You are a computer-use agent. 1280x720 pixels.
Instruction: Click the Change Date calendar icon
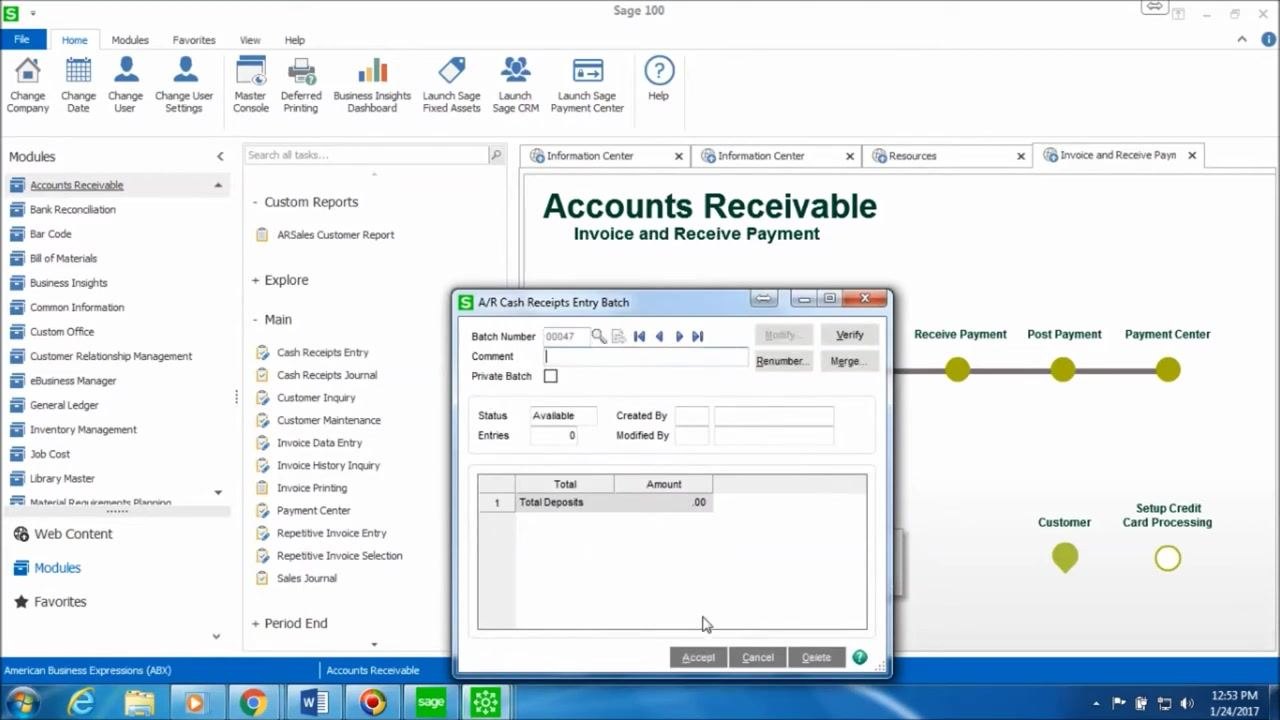(x=78, y=71)
